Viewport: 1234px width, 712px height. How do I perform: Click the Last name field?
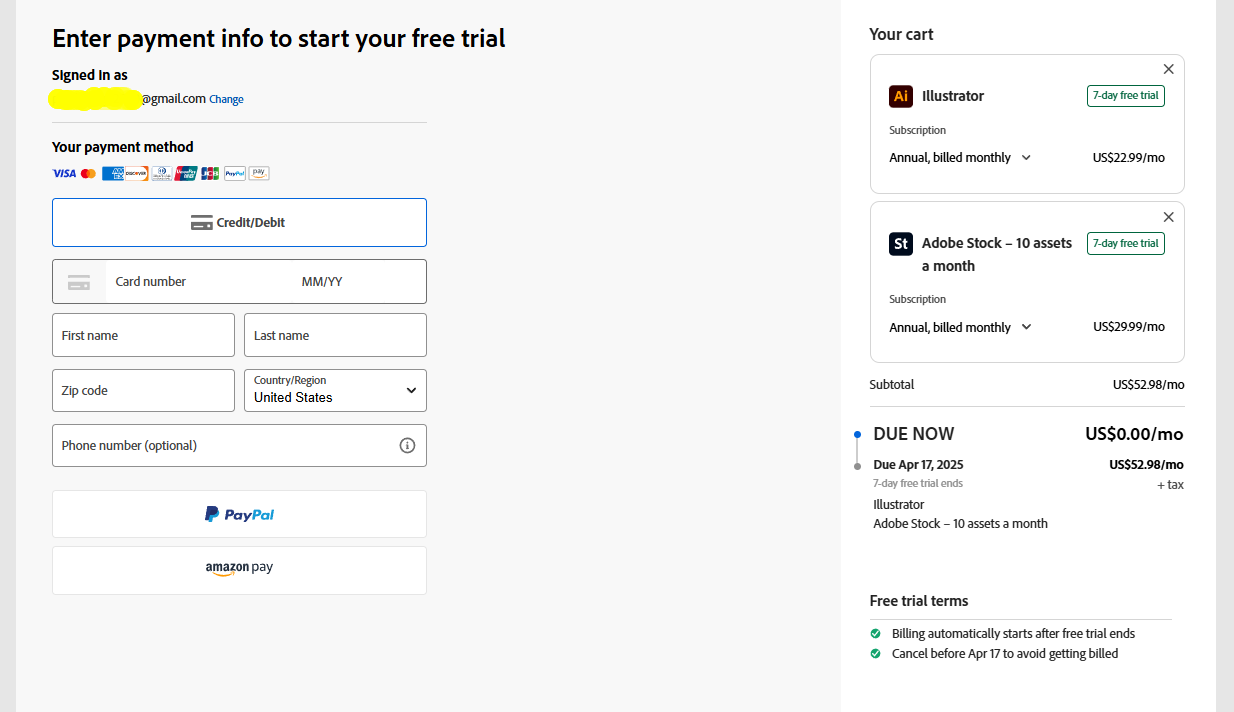click(x=335, y=335)
